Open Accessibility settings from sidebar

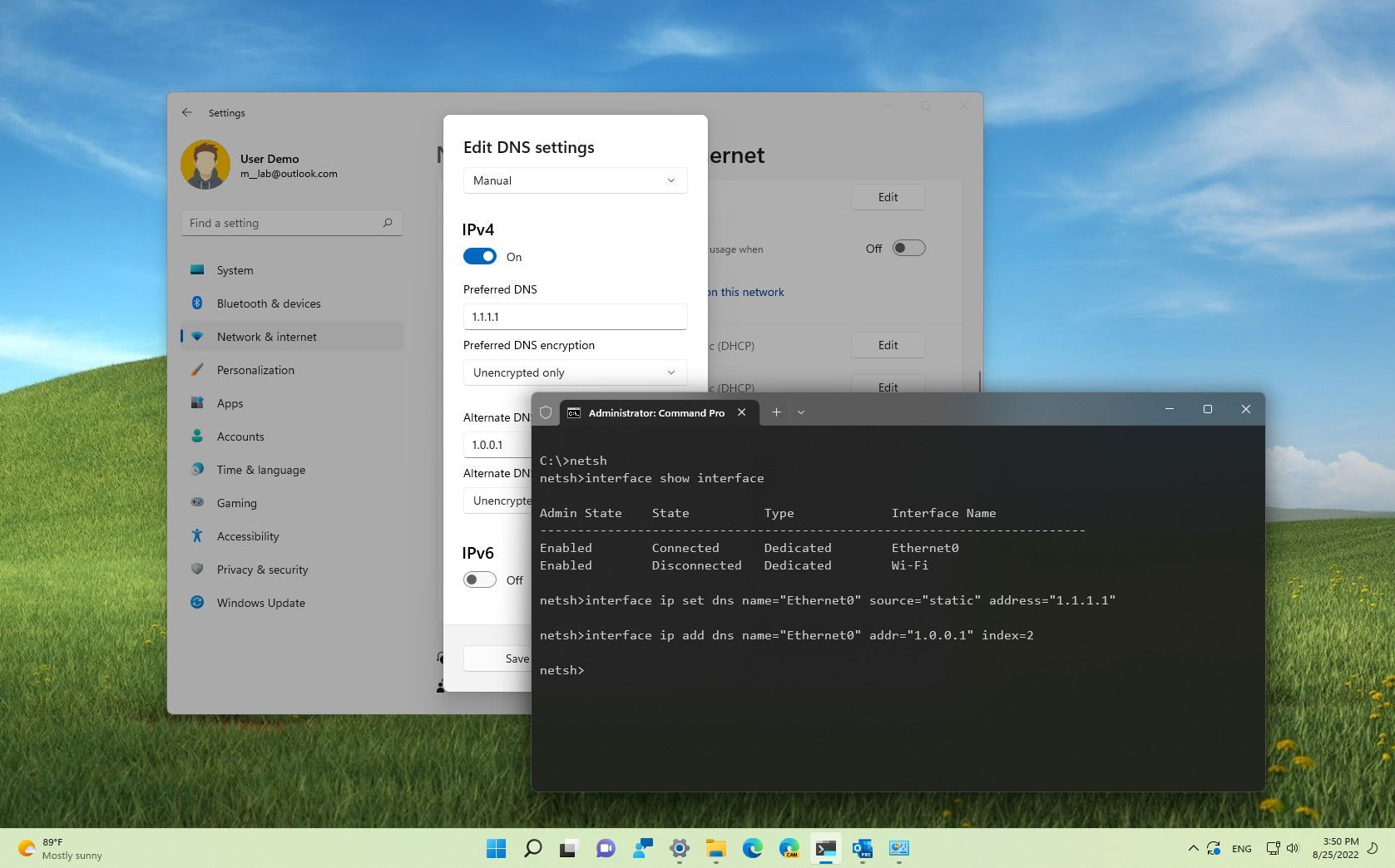pos(247,536)
